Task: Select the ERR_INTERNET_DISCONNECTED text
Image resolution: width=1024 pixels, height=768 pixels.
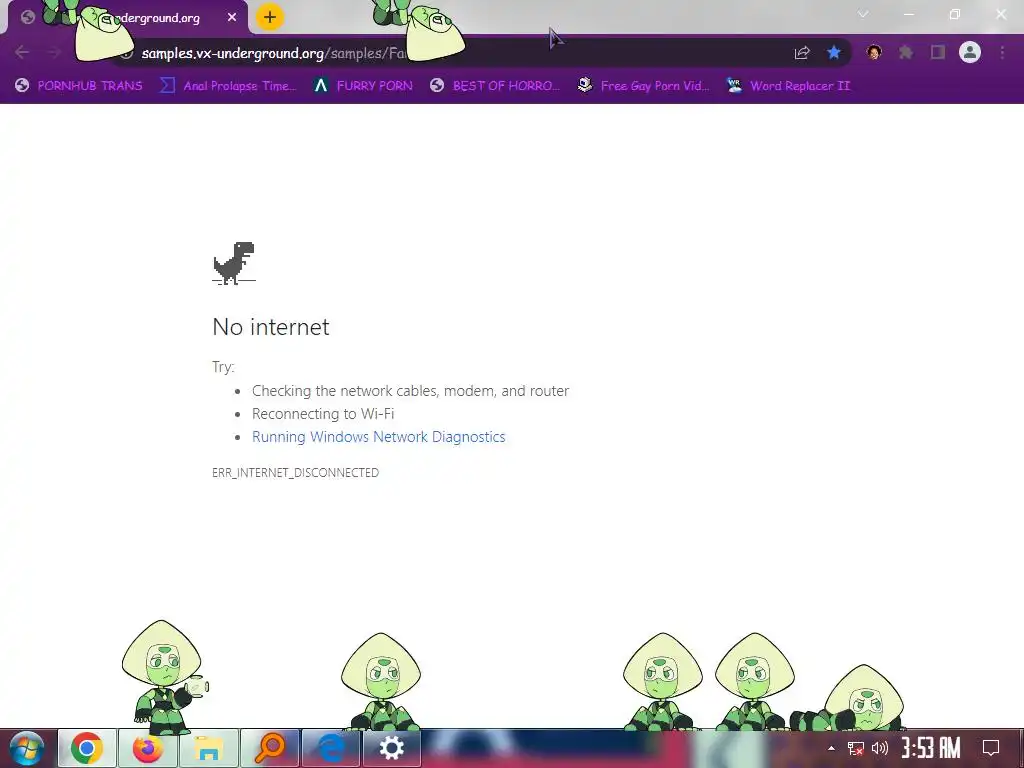Action: (x=295, y=473)
